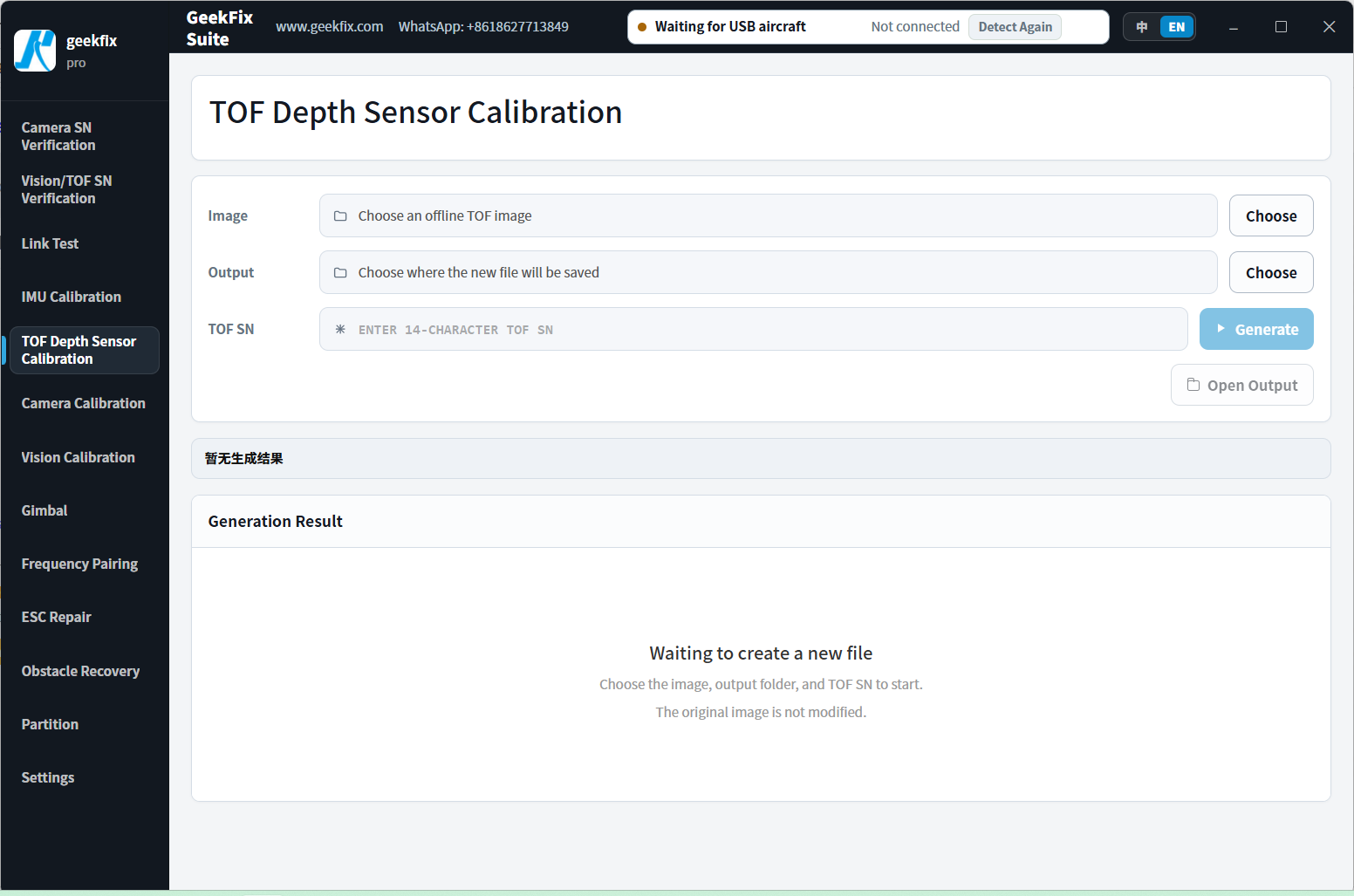
Task: Switch language to EN
Action: tap(1177, 27)
